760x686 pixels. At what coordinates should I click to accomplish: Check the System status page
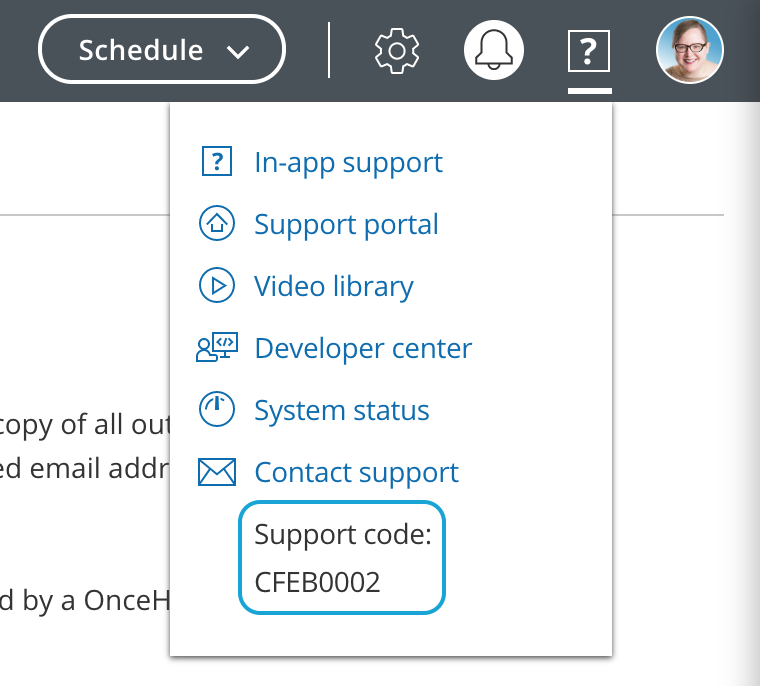point(342,410)
